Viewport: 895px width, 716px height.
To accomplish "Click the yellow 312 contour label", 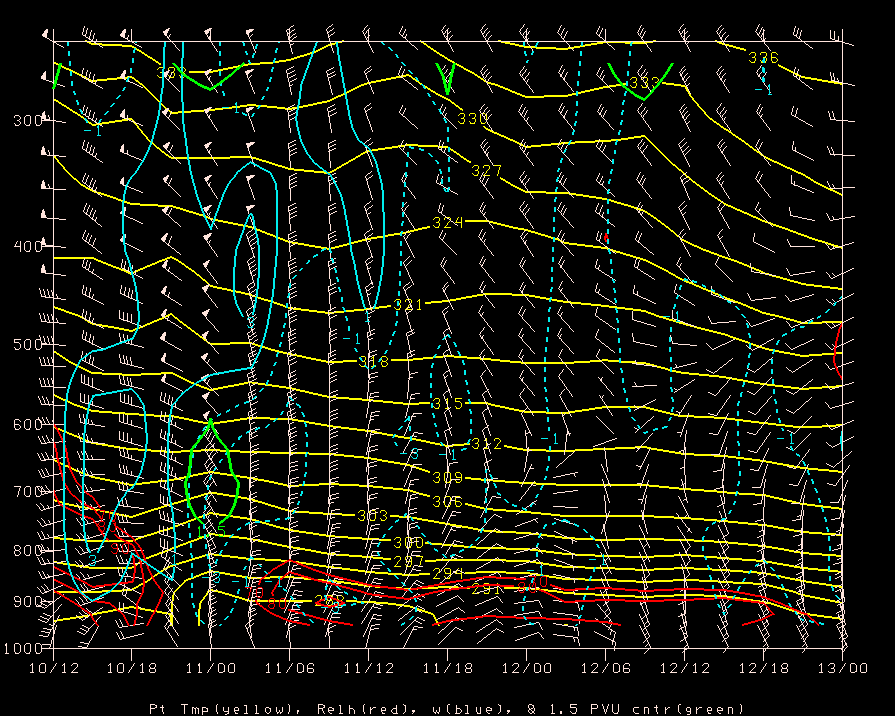I will (x=486, y=444).
